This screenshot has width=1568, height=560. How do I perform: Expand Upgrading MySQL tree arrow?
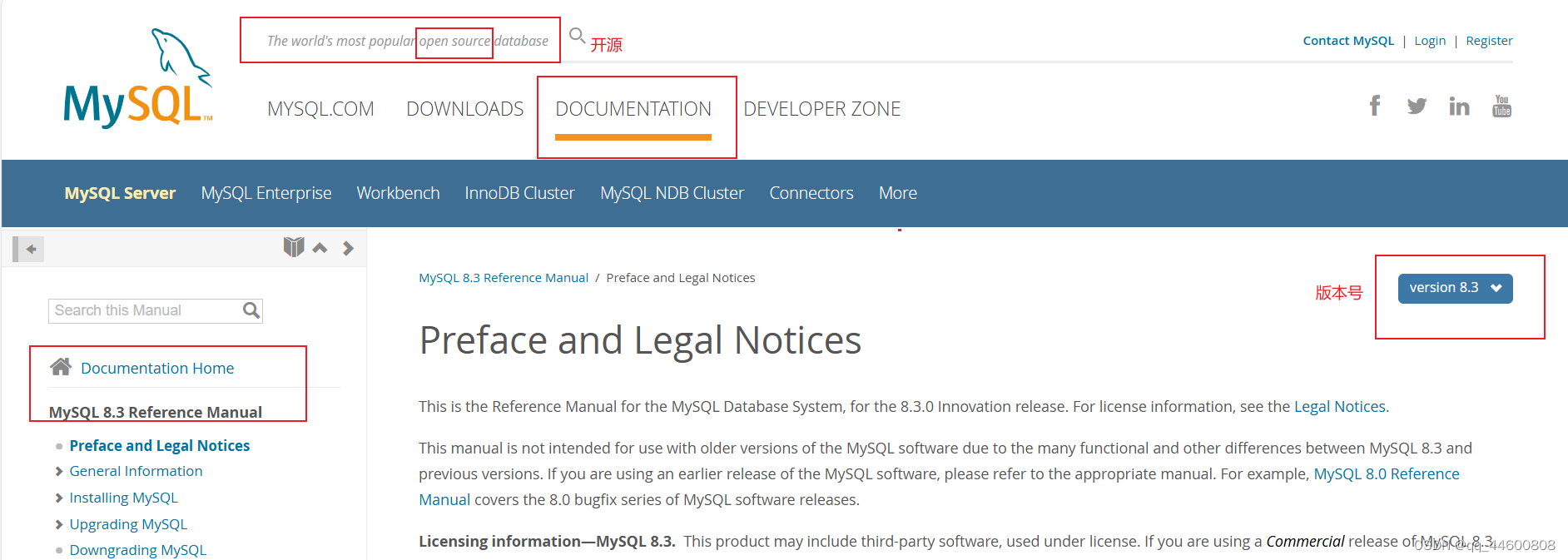tap(59, 525)
